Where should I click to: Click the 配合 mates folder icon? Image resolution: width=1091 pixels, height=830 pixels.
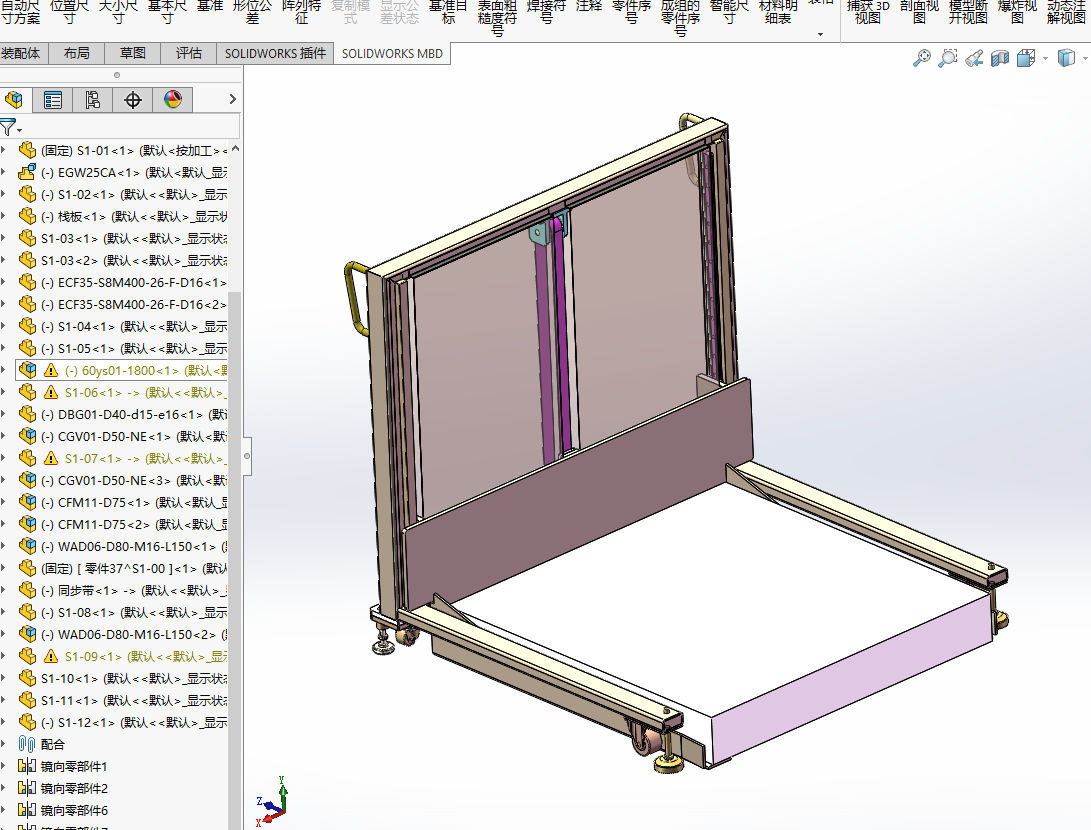[x=27, y=744]
